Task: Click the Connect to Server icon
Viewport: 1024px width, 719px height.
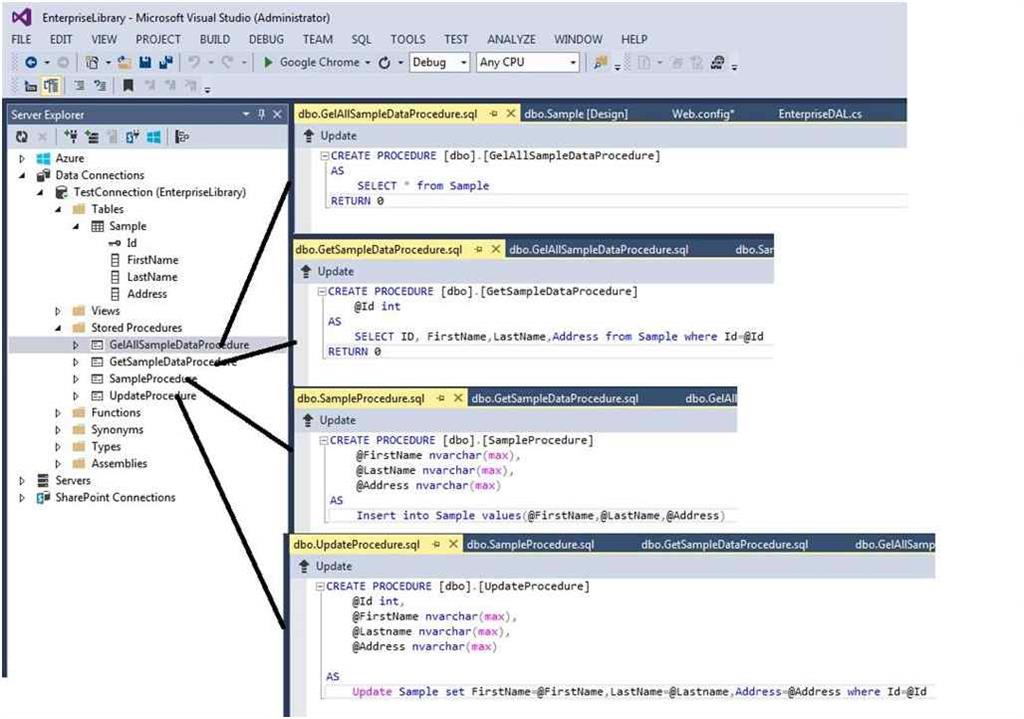Action: [92, 136]
